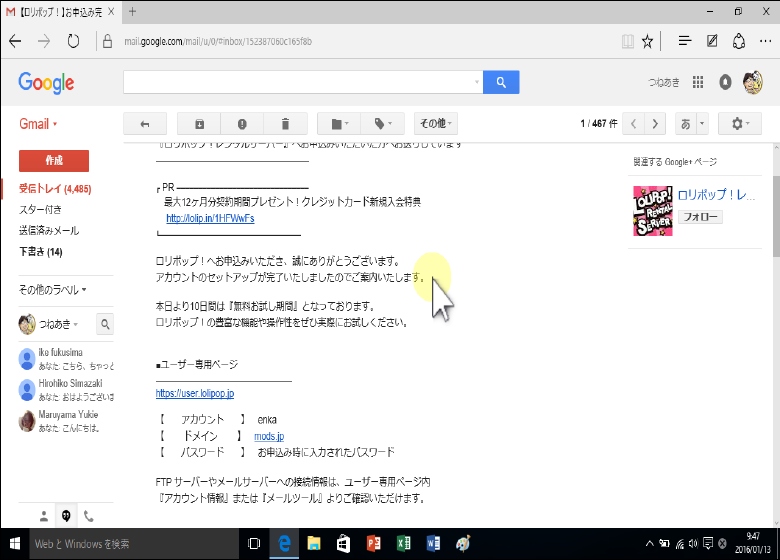Click フォロー follow button
This screenshot has height=560, width=780.
pyautogui.click(x=700, y=217)
